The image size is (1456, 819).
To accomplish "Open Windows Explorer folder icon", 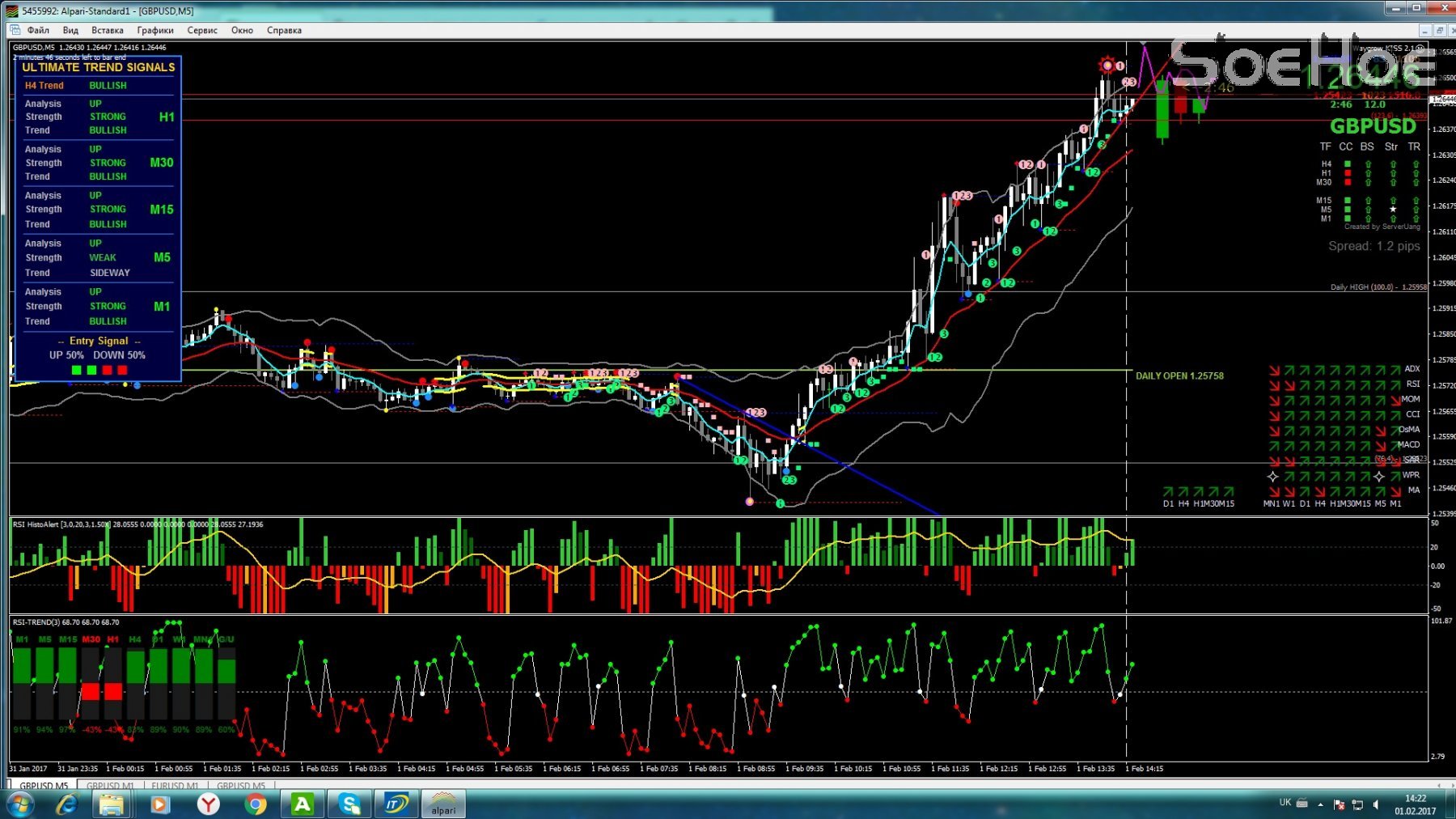I will 112,804.
